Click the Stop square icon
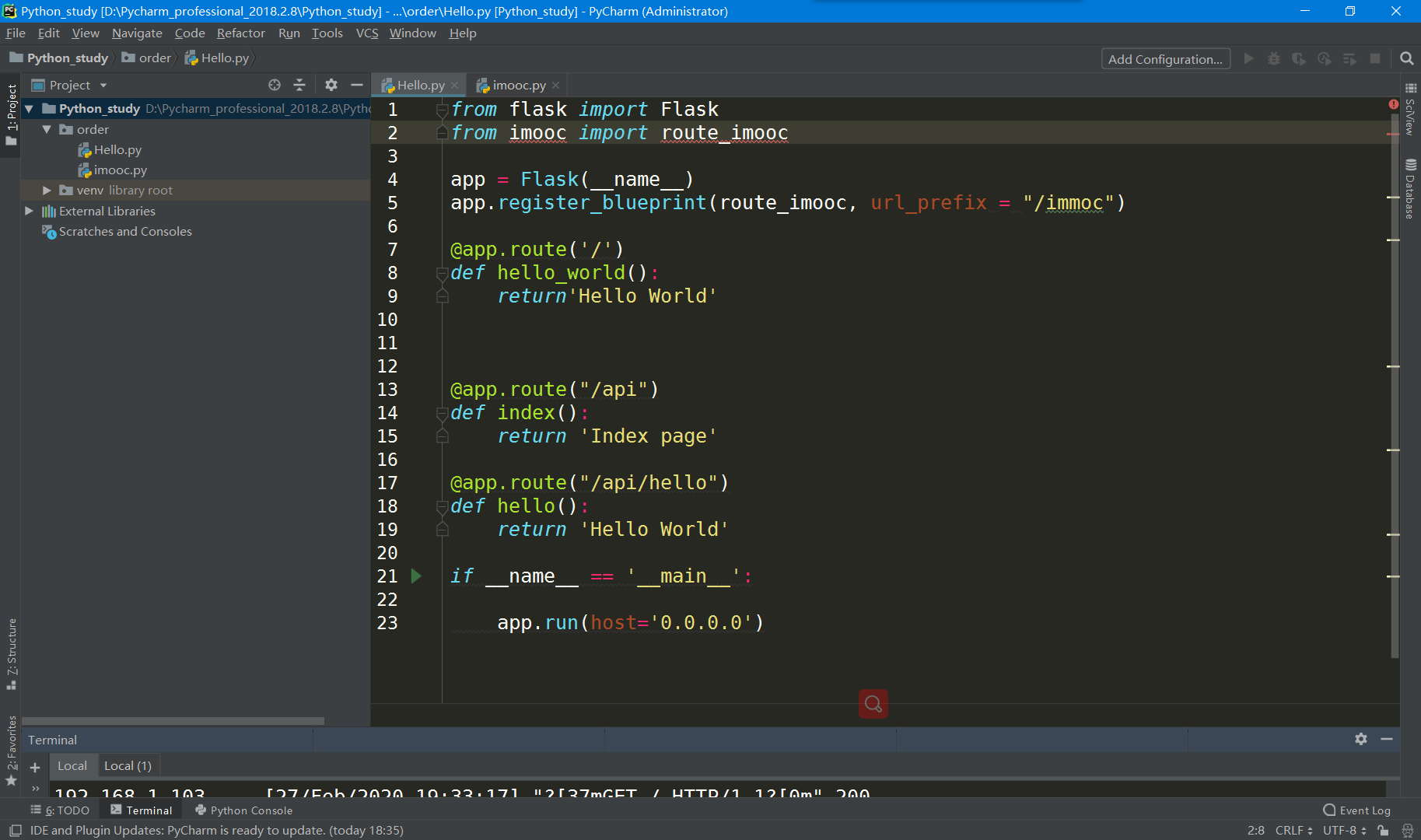Viewport: 1421px width, 840px height. tap(1375, 59)
